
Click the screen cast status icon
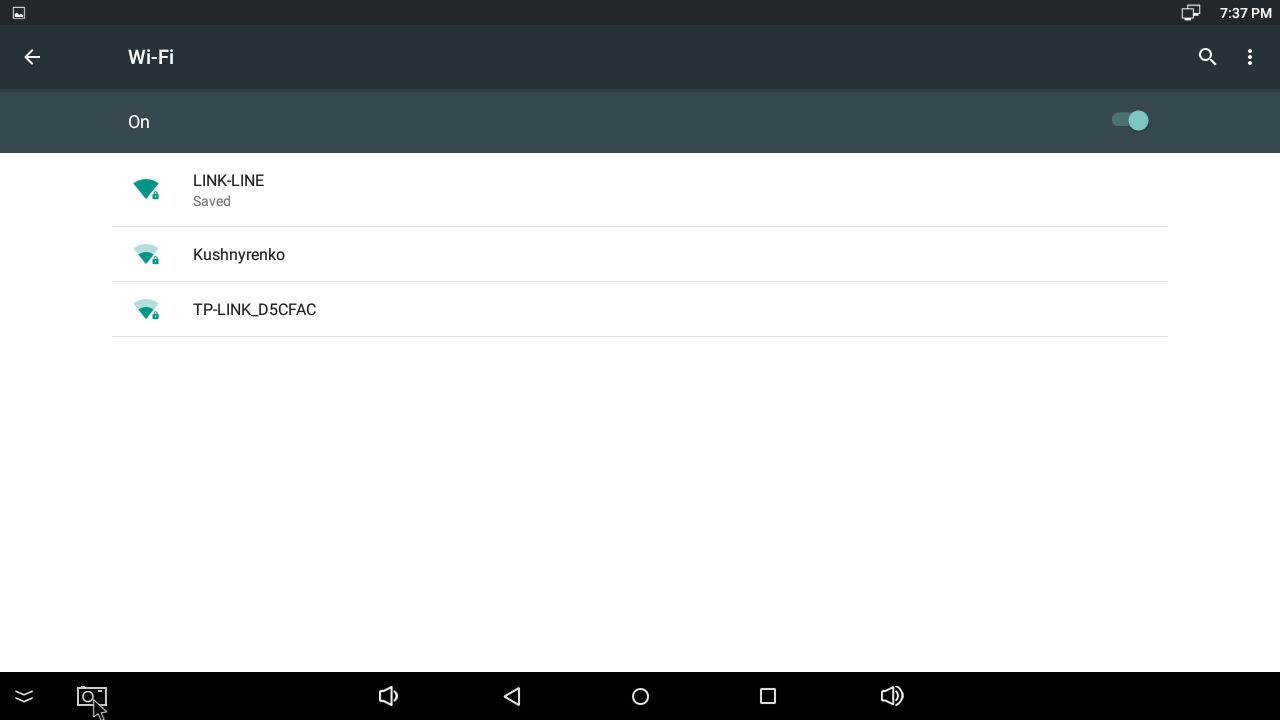pos(1190,13)
